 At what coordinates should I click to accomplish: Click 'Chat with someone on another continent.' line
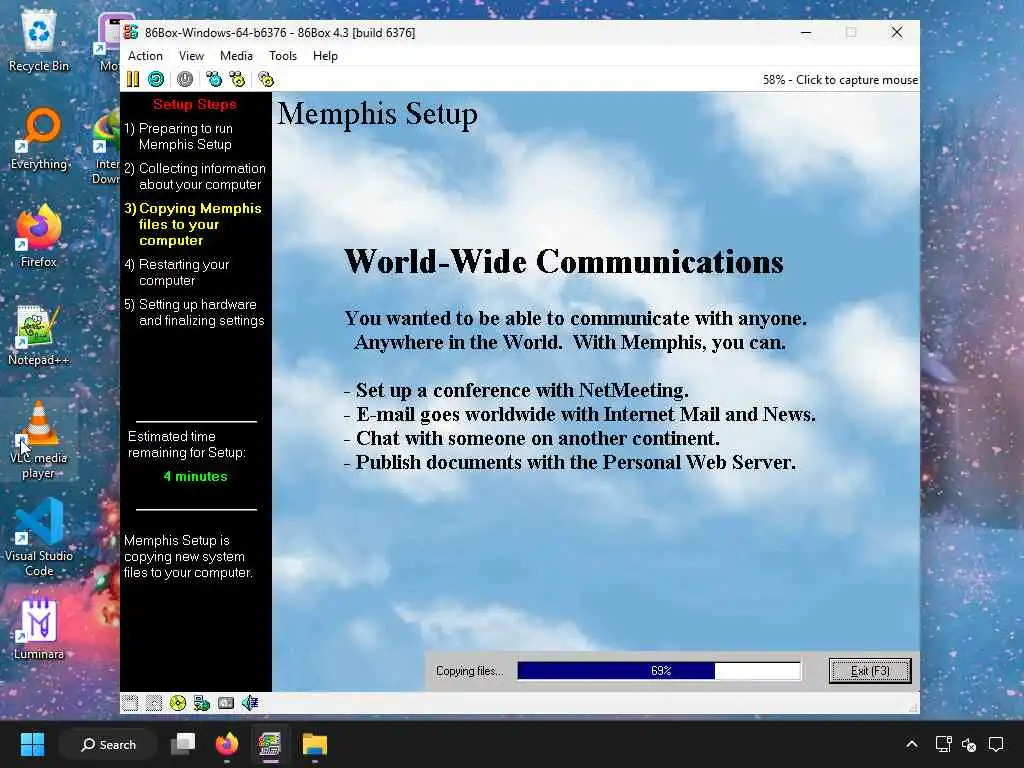click(x=531, y=438)
